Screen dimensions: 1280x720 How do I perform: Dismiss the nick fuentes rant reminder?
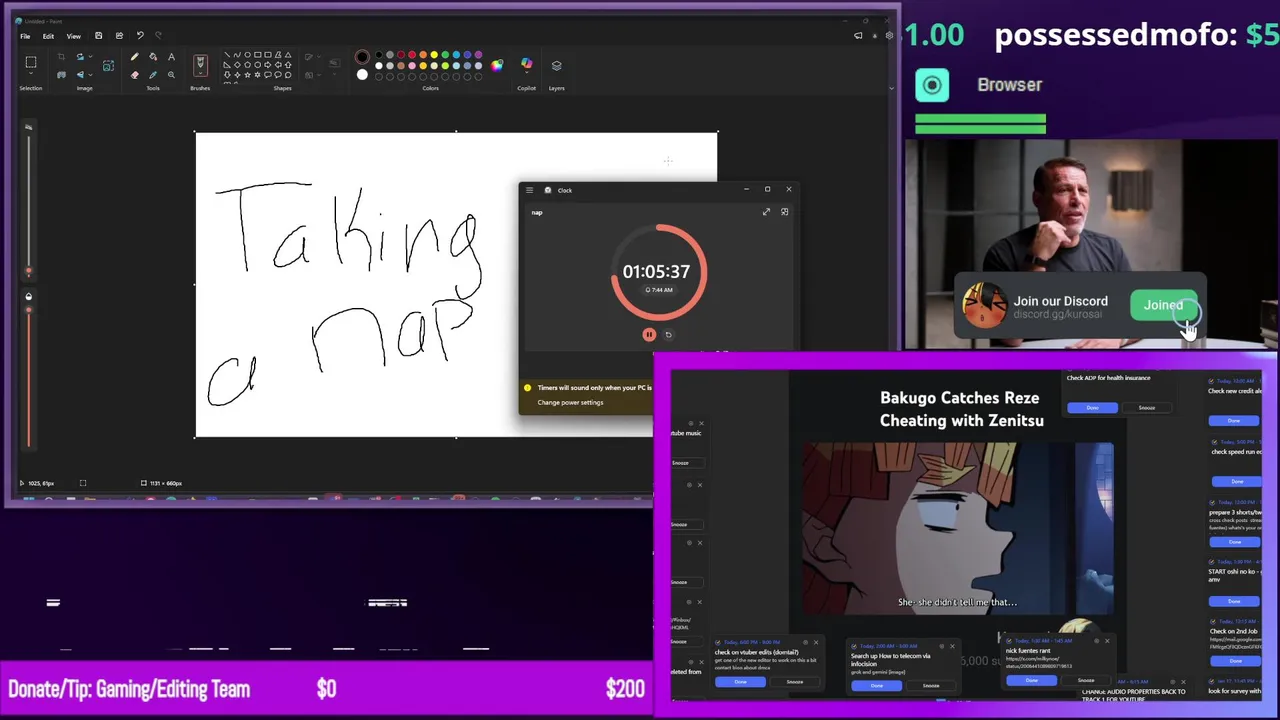(x=1107, y=641)
